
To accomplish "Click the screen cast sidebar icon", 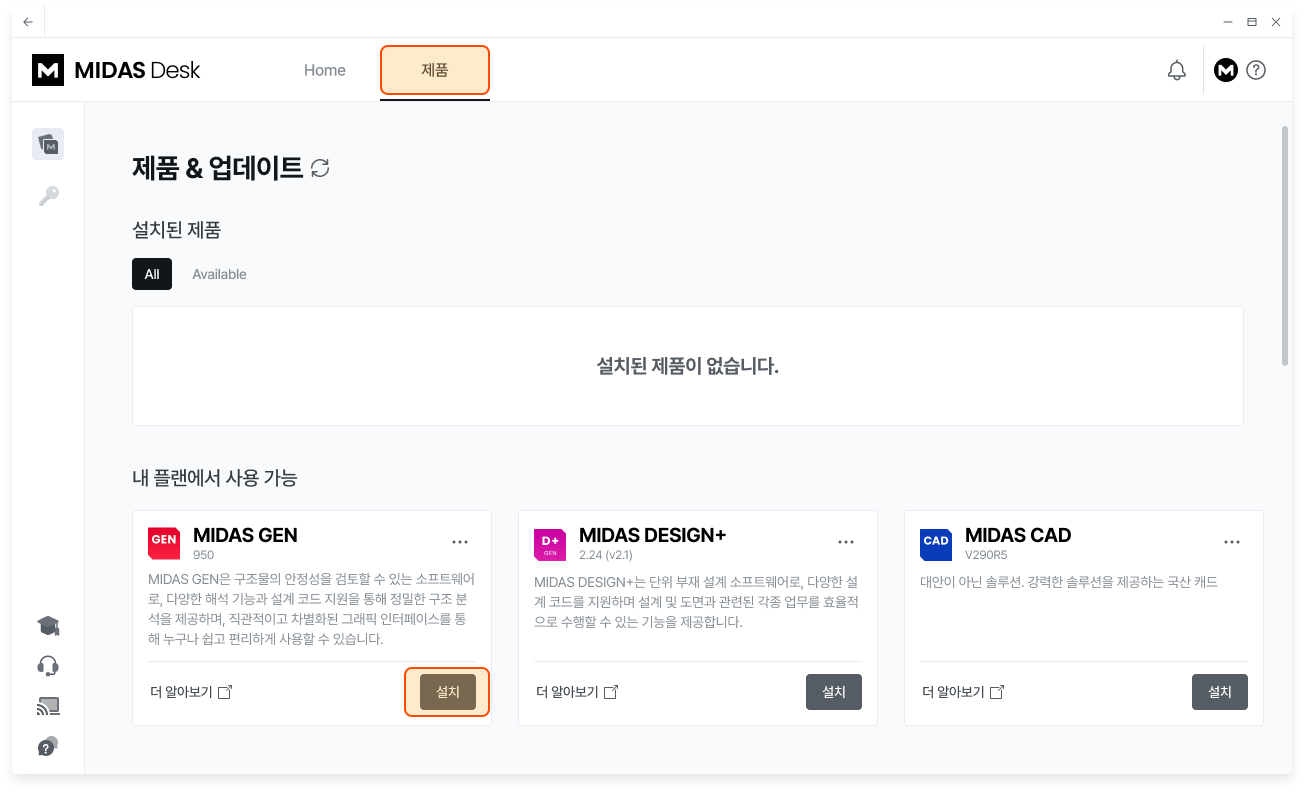I will coord(48,707).
